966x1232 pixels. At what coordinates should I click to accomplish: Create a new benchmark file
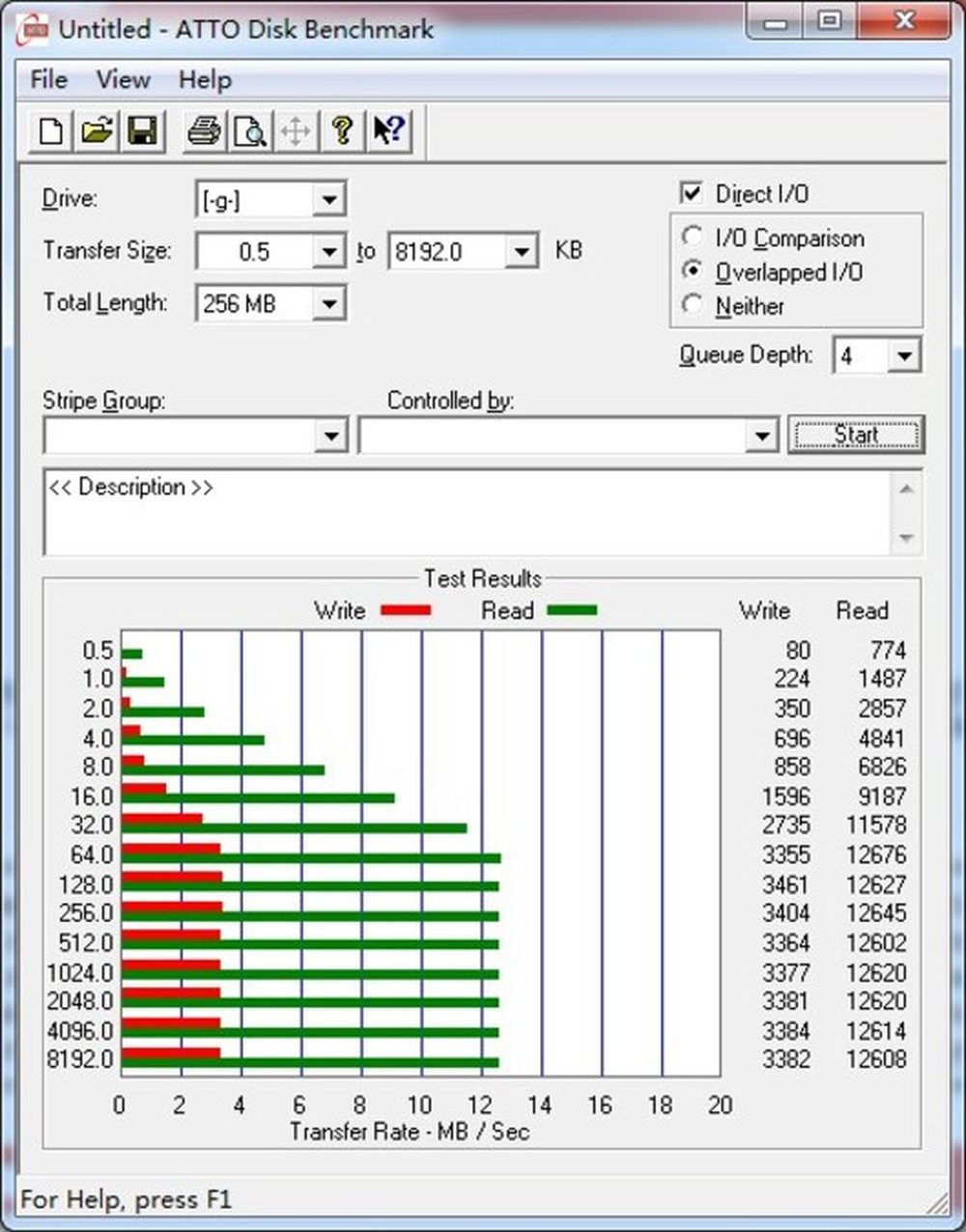(50, 130)
